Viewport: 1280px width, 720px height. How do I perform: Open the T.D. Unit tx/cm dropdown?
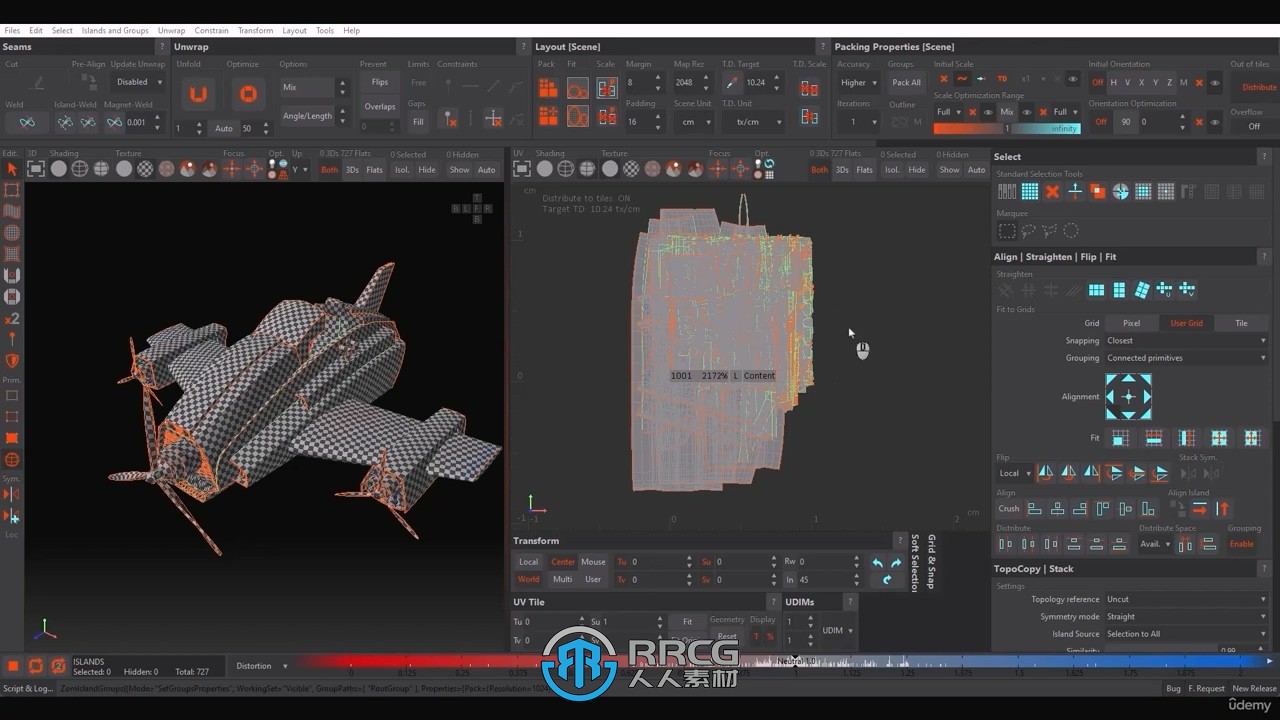pos(752,122)
